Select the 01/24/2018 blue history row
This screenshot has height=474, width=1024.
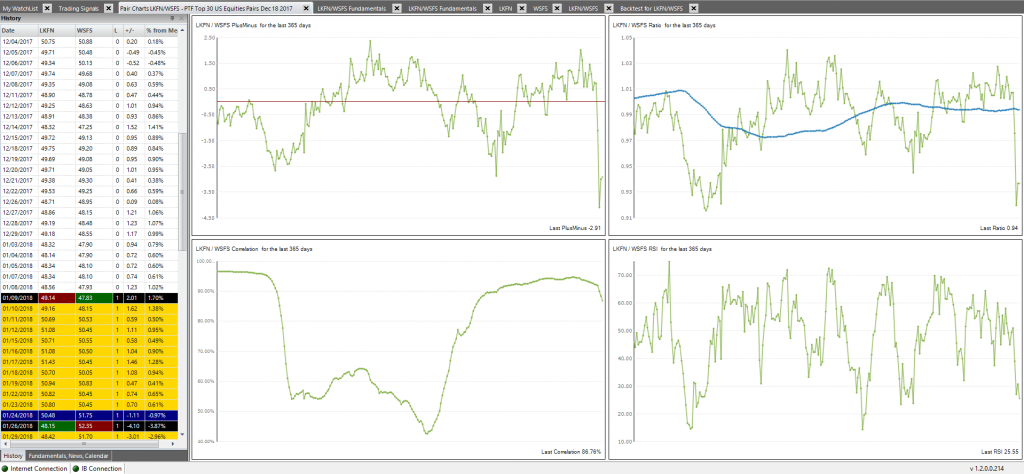pos(90,415)
